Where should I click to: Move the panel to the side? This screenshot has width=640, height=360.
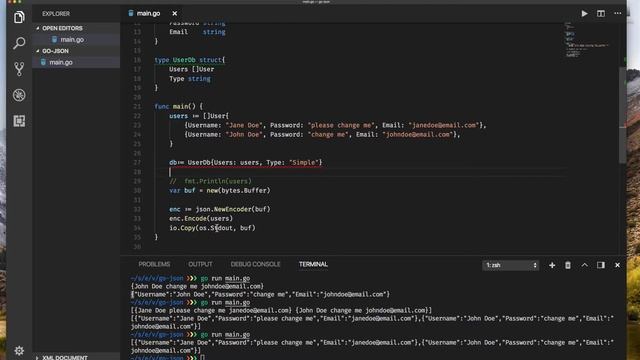pos(601,265)
